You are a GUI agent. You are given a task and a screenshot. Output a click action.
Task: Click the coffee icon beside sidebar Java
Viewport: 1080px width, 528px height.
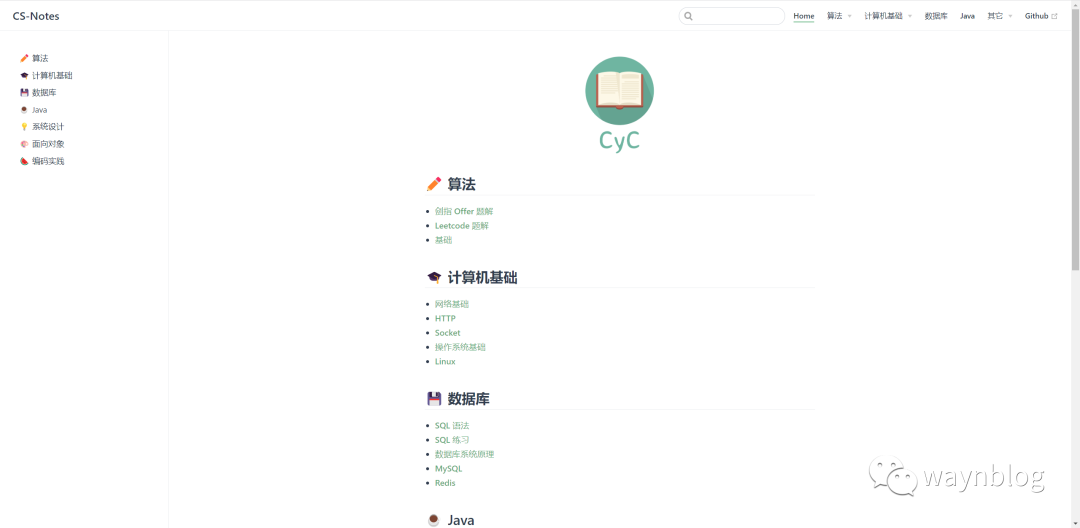pyautogui.click(x=25, y=109)
